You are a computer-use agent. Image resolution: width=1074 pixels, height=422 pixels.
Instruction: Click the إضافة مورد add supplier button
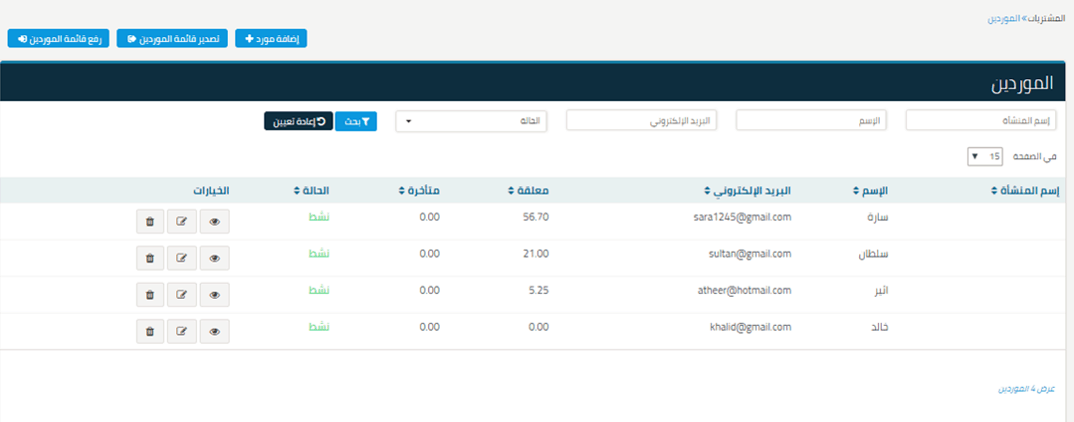tap(271, 38)
